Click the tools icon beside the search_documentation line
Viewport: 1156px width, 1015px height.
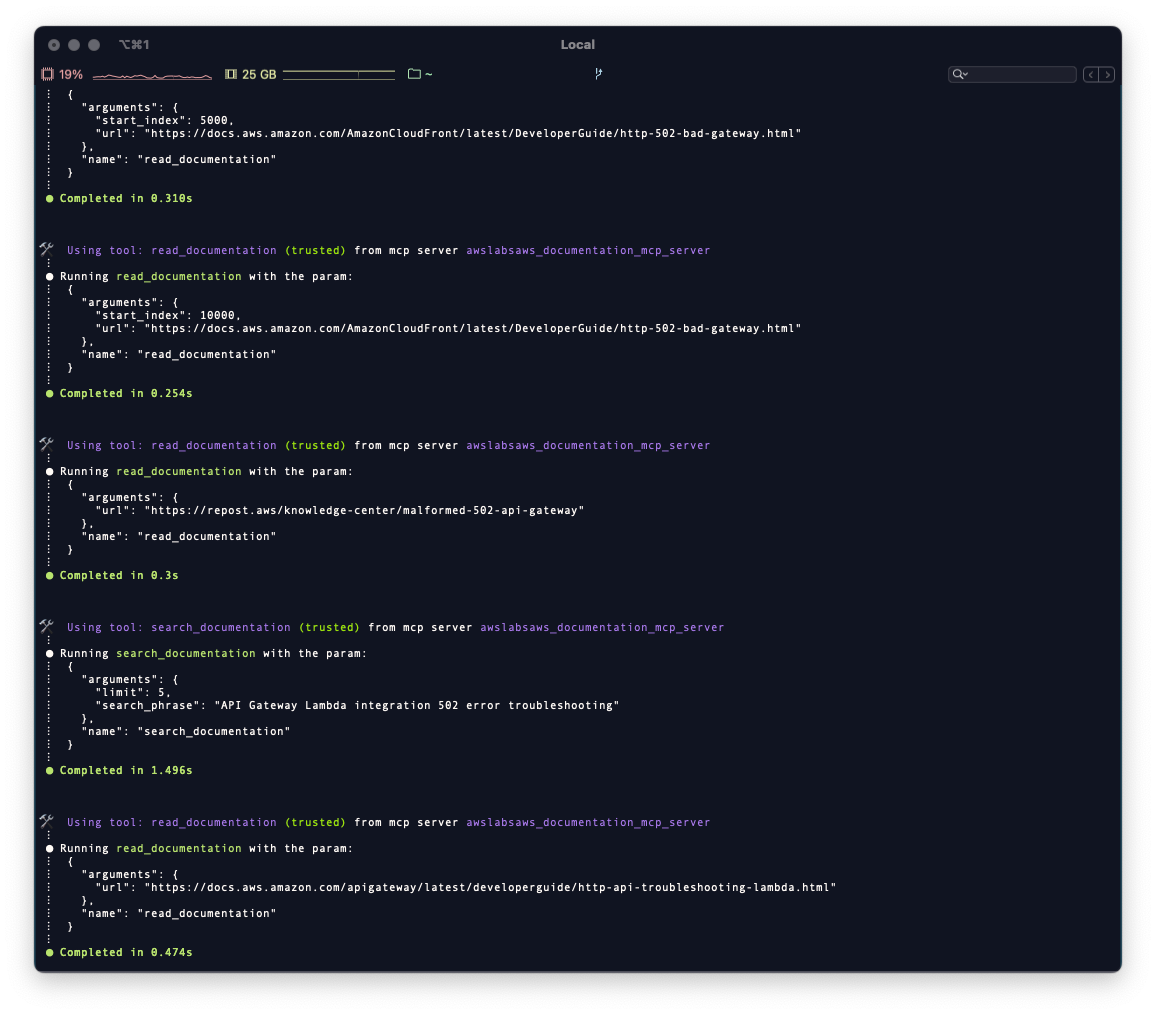46,627
